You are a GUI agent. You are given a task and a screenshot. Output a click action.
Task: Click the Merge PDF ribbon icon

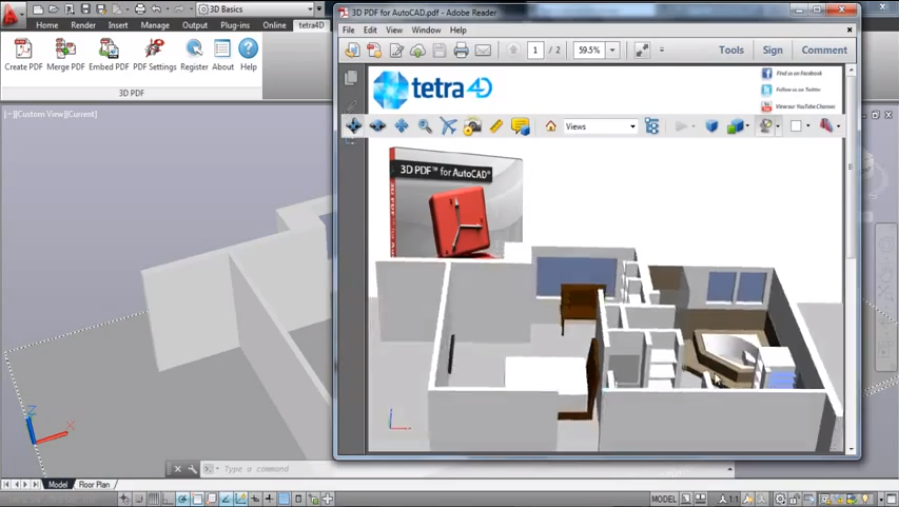click(65, 55)
